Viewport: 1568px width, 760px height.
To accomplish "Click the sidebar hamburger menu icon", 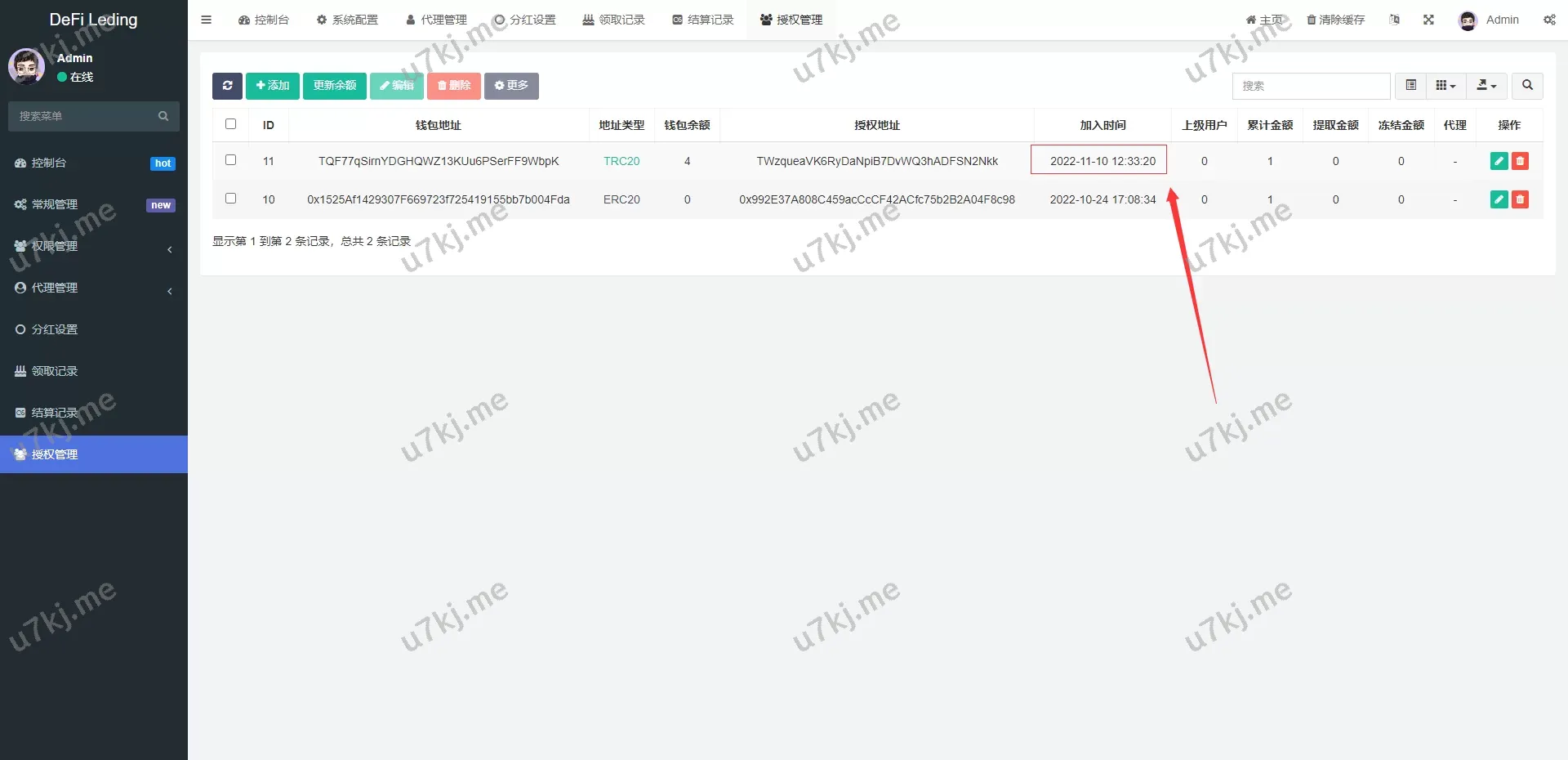I will pos(206,19).
